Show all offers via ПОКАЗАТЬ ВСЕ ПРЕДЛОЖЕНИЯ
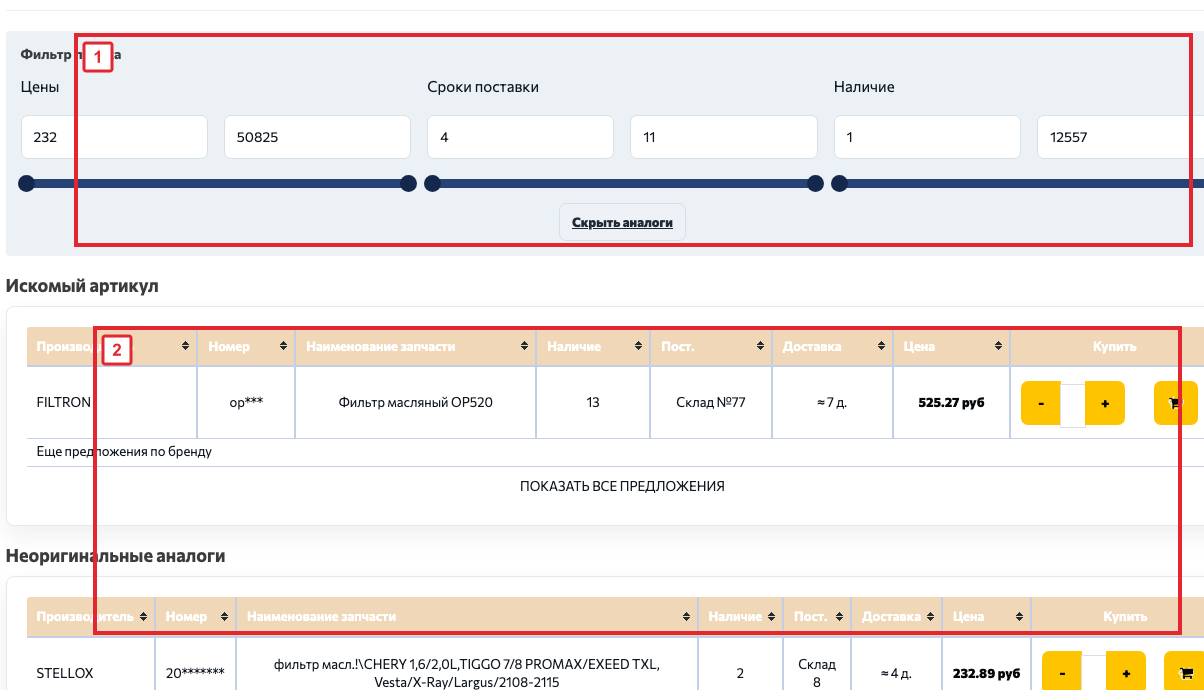The height and width of the screenshot is (690, 1204). click(x=622, y=486)
